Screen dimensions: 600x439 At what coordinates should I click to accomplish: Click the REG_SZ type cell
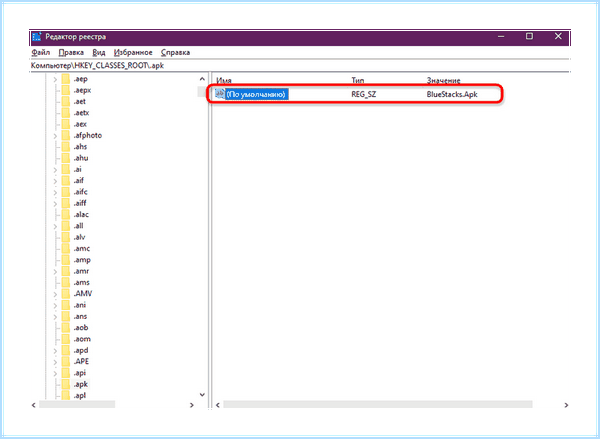click(364, 94)
